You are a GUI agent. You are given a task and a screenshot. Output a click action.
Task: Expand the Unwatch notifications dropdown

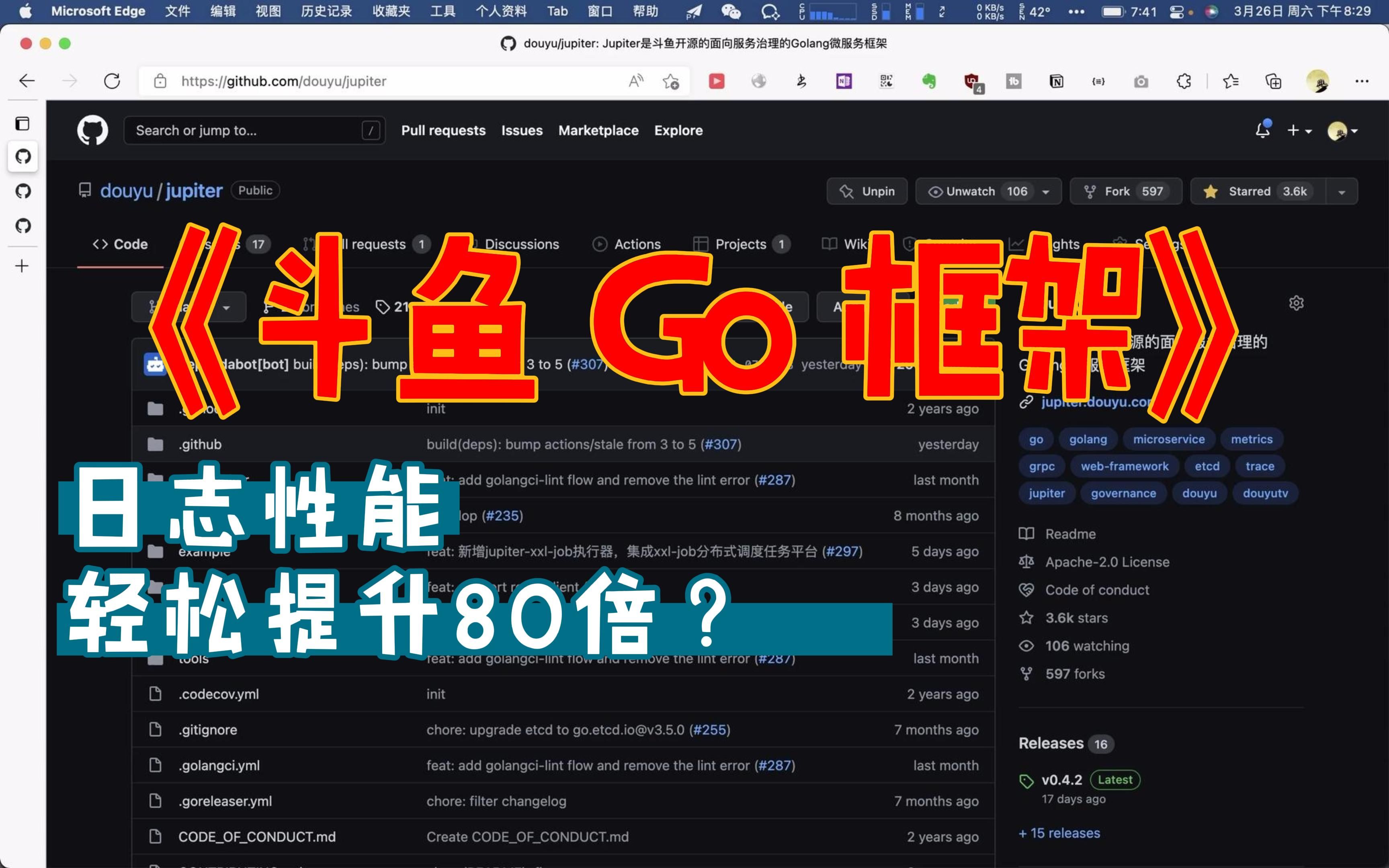(x=1046, y=192)
